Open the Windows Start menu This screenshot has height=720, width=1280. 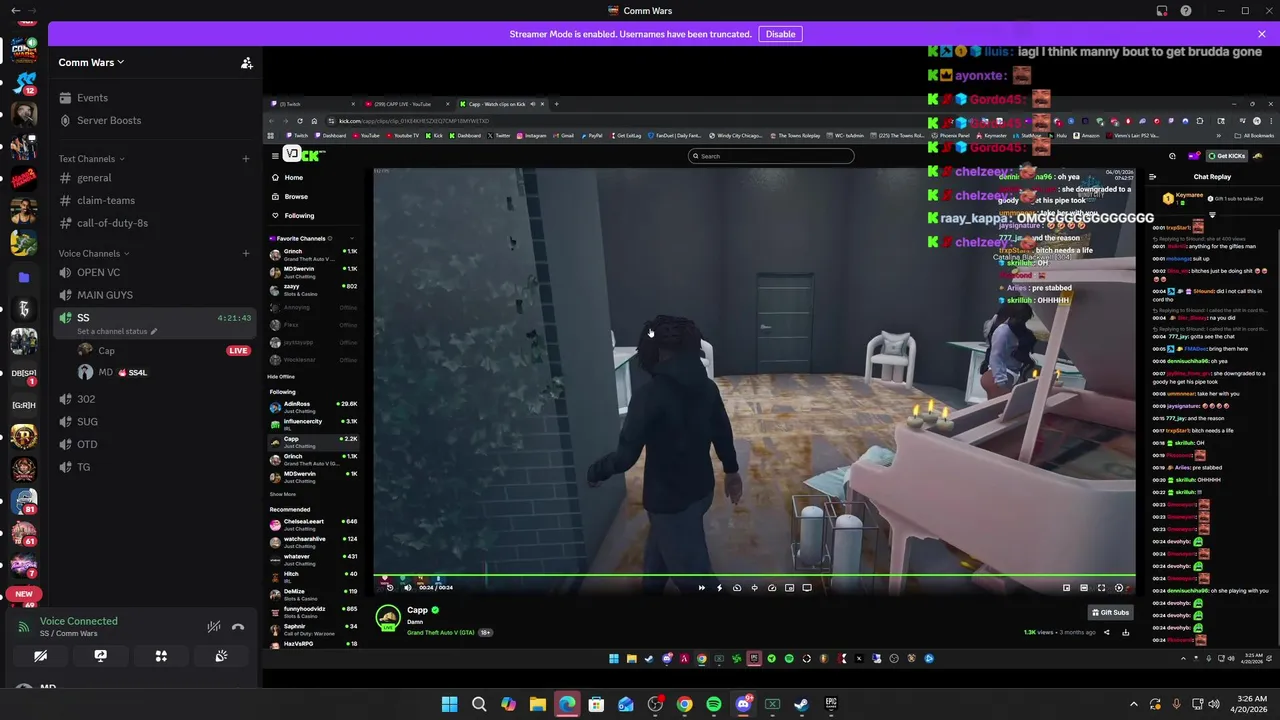450,704
